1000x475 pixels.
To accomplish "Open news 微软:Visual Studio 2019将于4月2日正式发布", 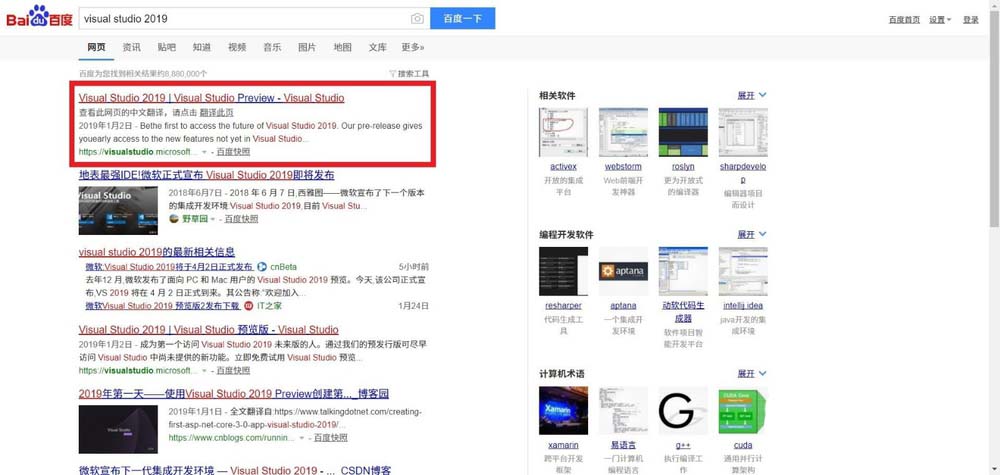I will coord(169,267).
